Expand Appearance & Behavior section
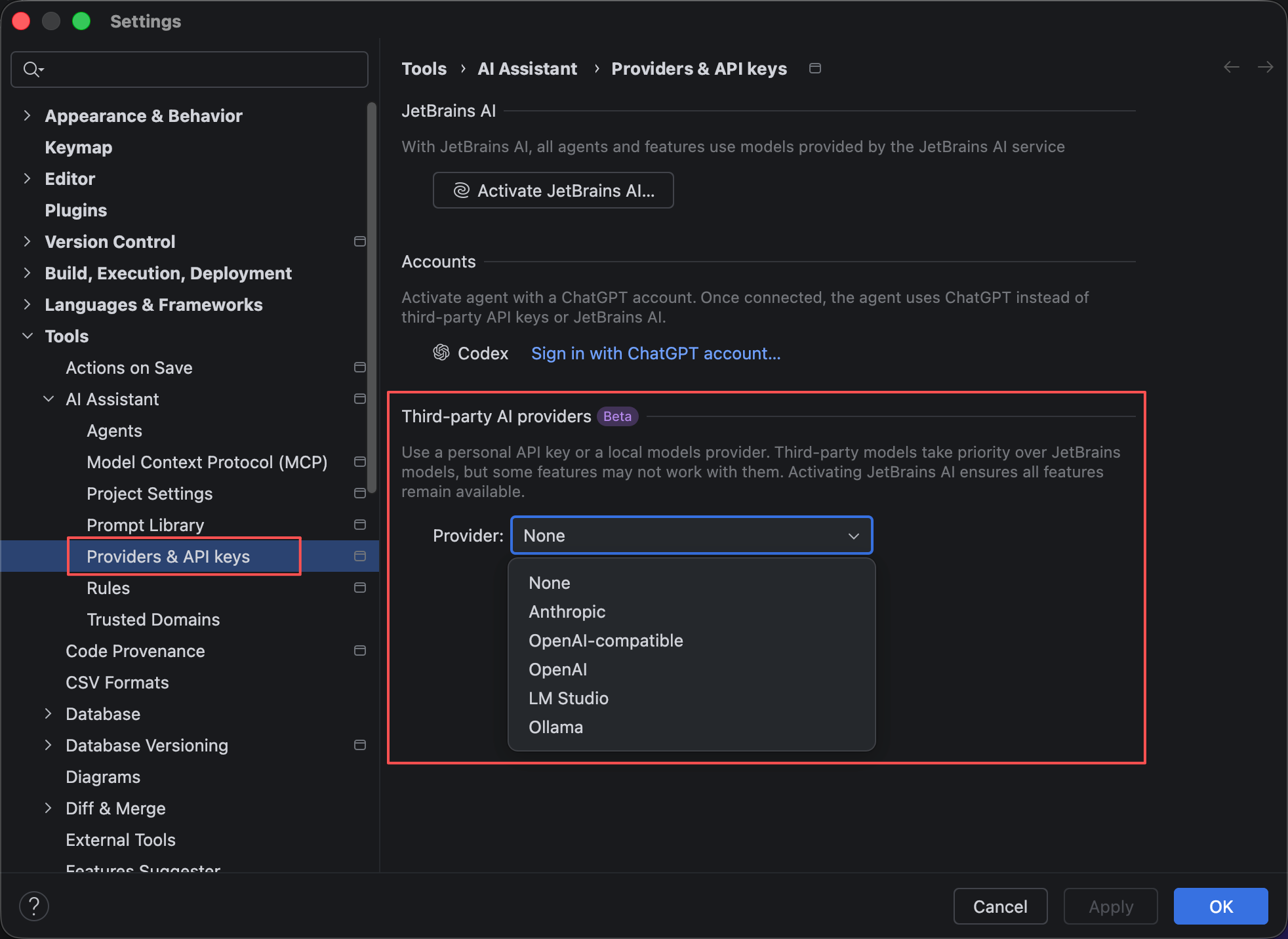The image size is (1288, 939). coord(27,115)
